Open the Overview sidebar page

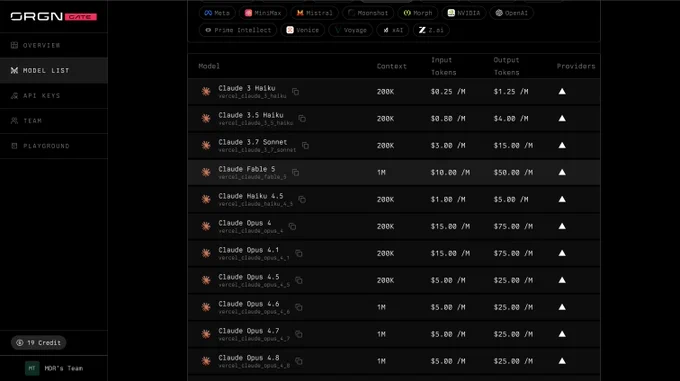pyautogui.click(x=54, y=45)
